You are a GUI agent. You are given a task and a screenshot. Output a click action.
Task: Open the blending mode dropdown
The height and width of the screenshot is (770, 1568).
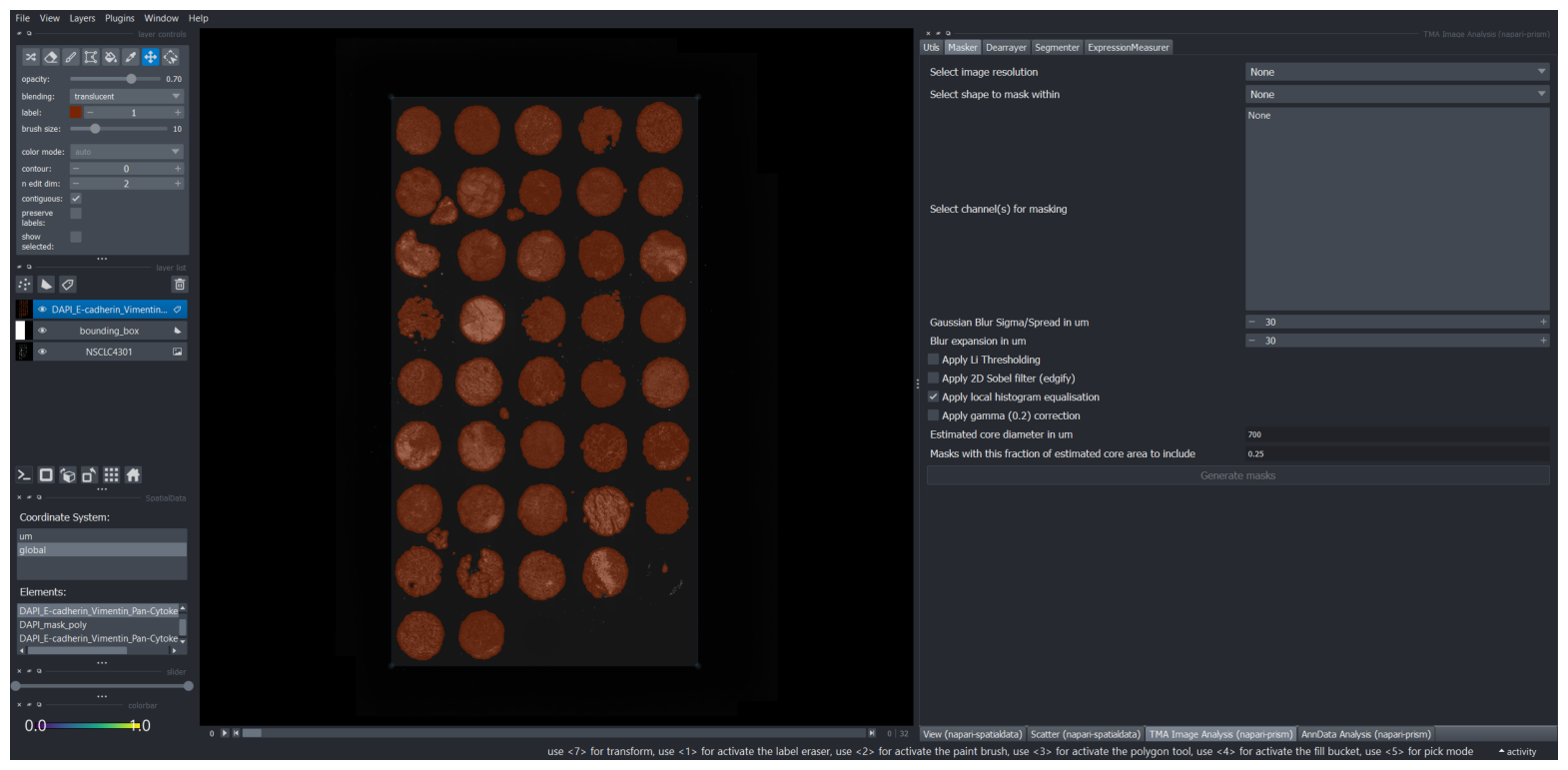127,97
